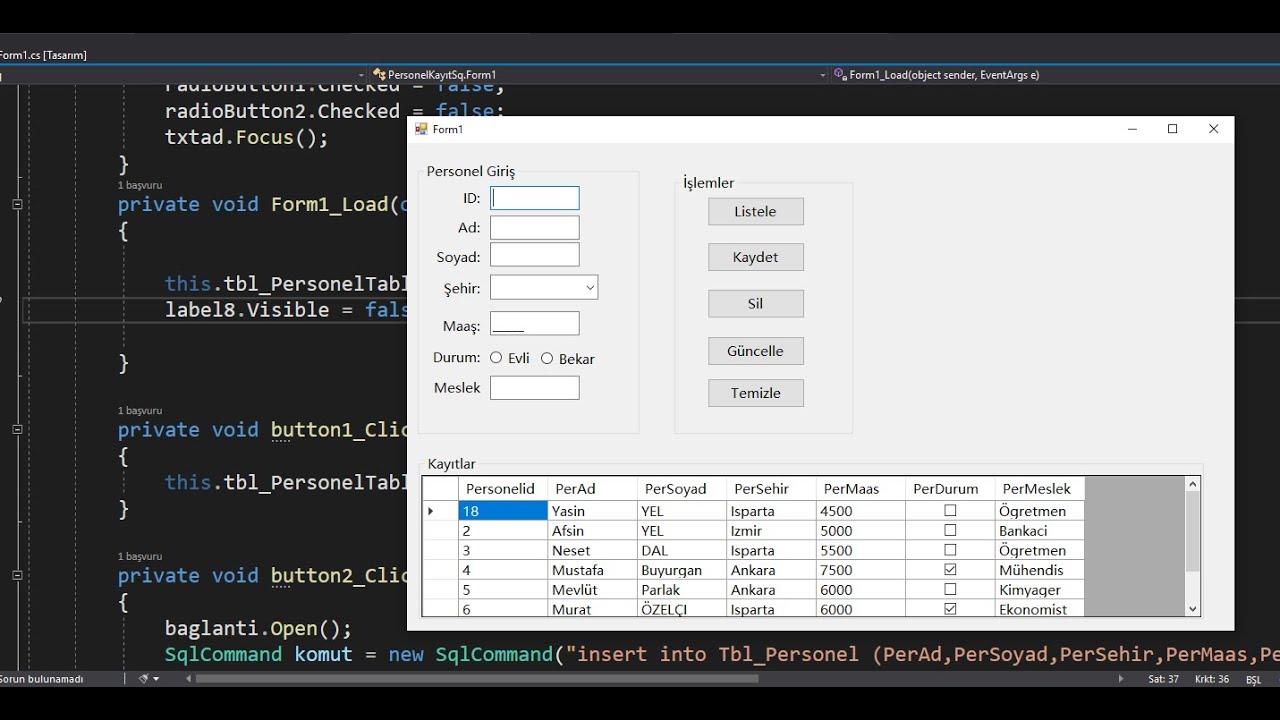Click the 'Krkt: 36' column indicator

(x=1212, y=679)
